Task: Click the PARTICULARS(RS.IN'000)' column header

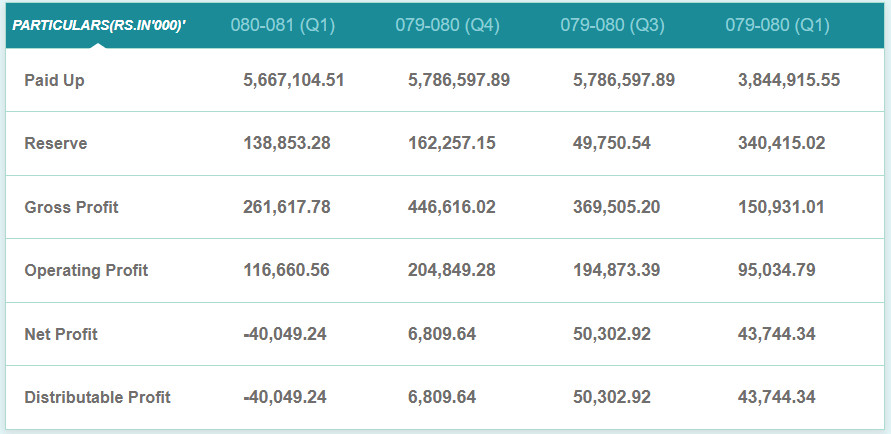Action: 100,25
